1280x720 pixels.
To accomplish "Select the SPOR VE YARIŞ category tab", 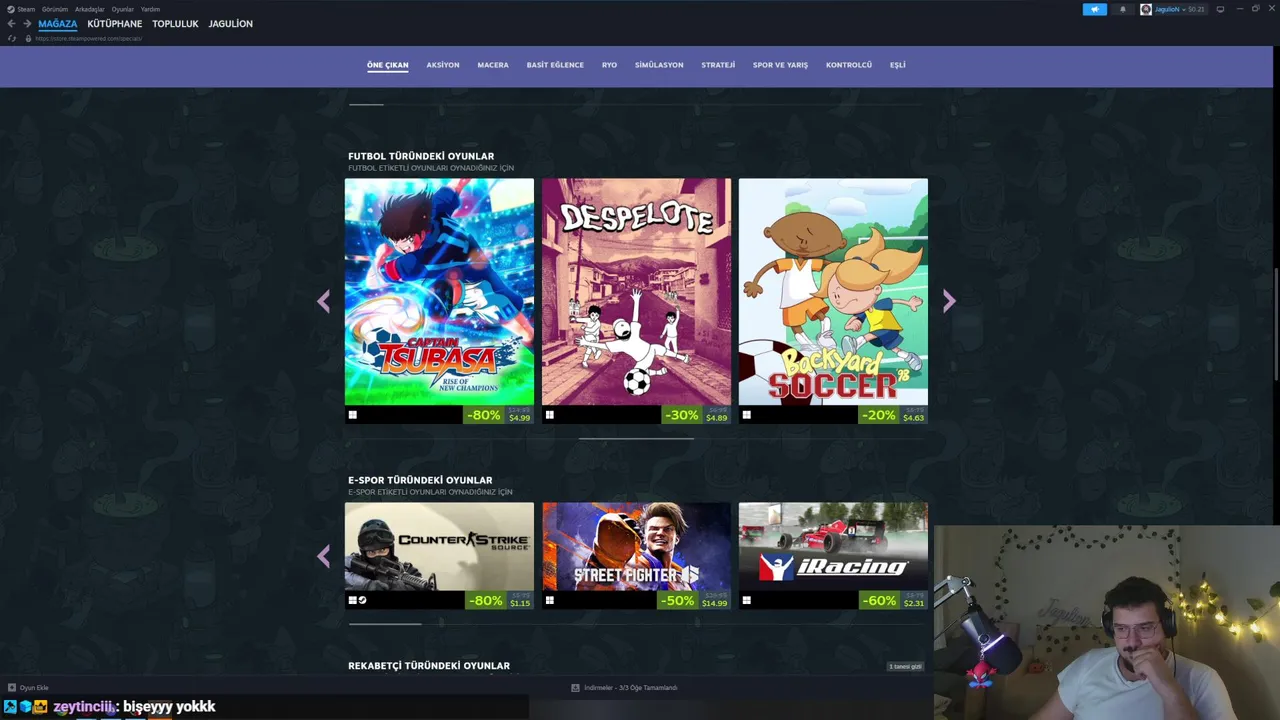I will coord(780,65).
